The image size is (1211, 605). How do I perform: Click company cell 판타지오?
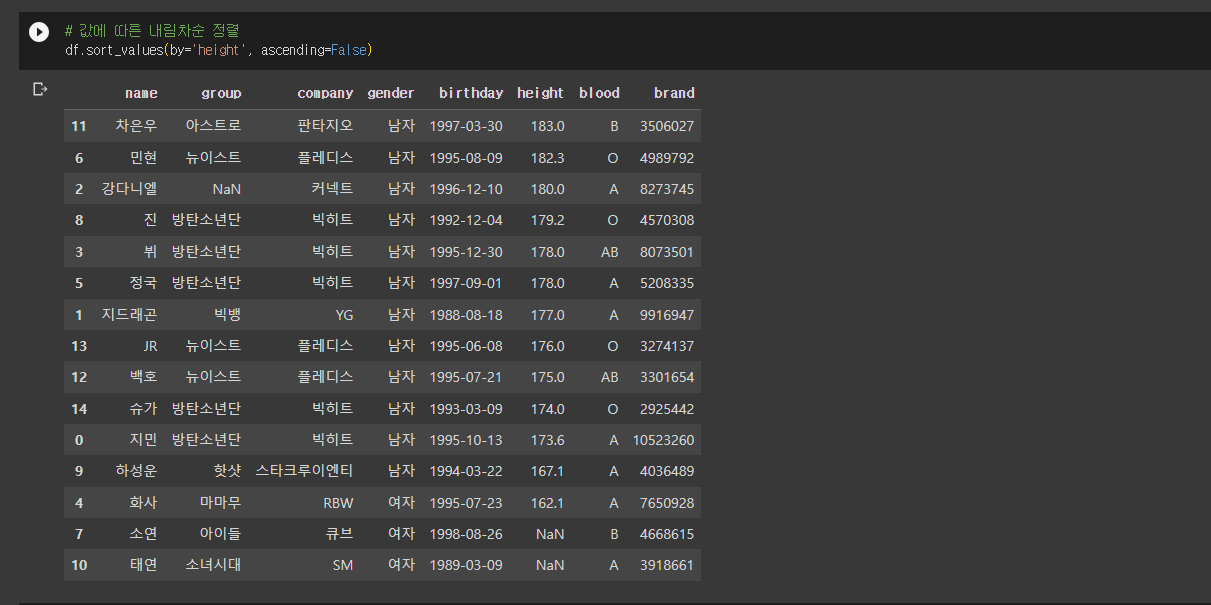[325, 126]
